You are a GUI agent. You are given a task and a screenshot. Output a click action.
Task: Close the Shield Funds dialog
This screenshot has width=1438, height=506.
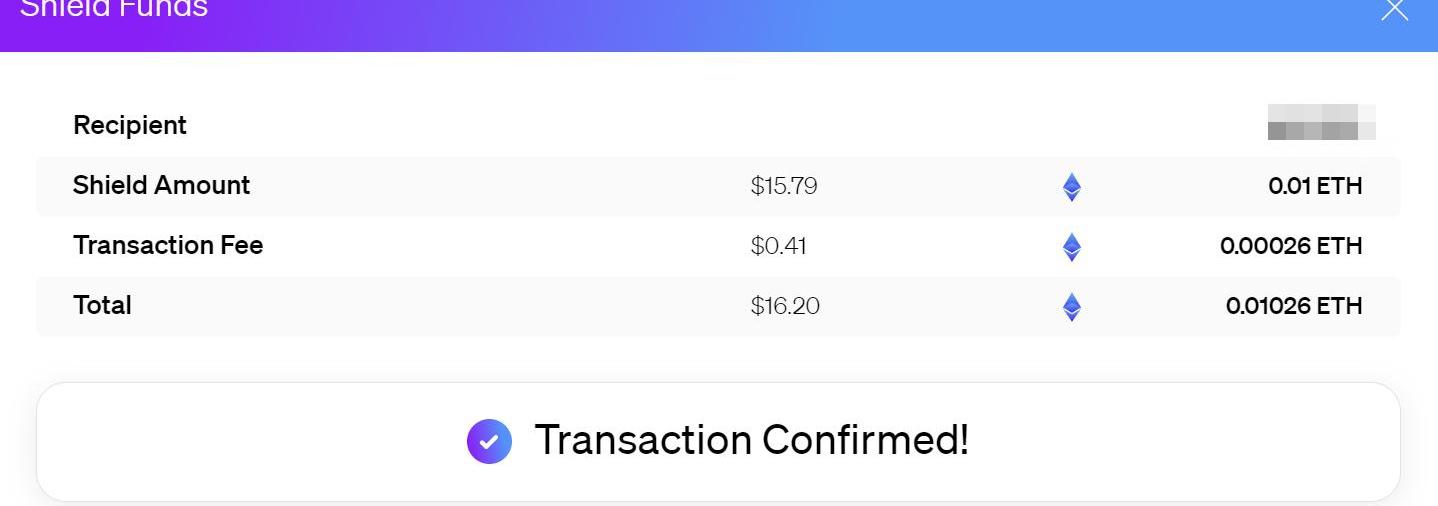click(1394, 10)
